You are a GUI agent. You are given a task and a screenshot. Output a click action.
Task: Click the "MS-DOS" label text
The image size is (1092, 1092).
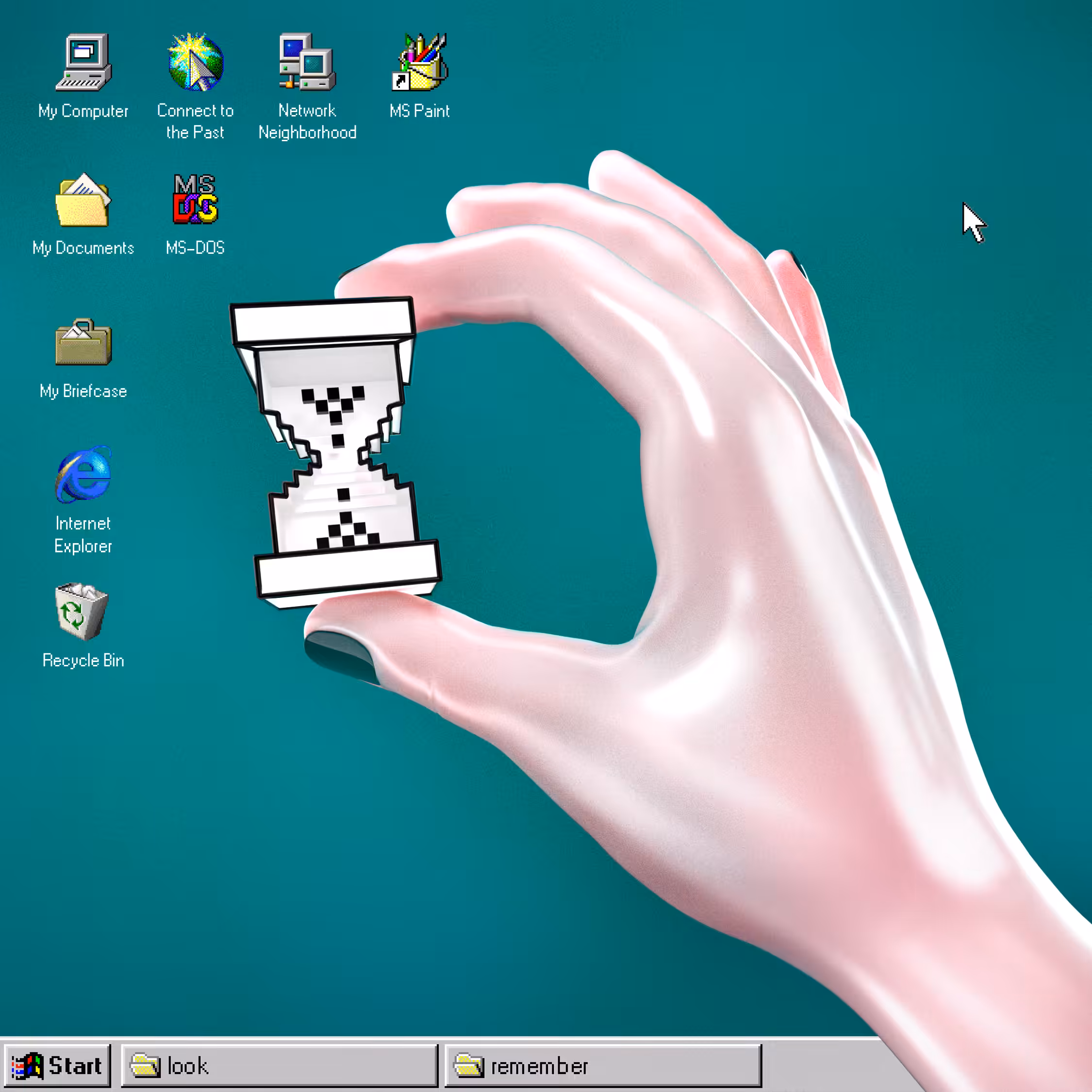[x=196, y=248]
